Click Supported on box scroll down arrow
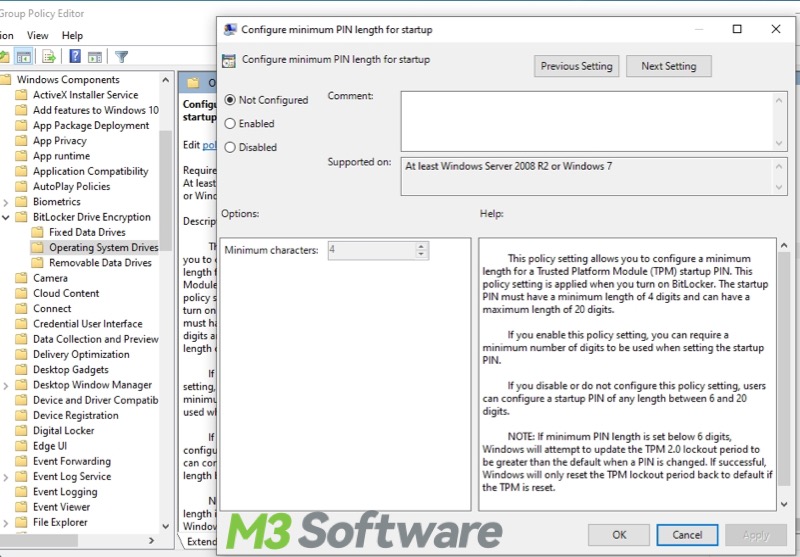 coord(779,187)
